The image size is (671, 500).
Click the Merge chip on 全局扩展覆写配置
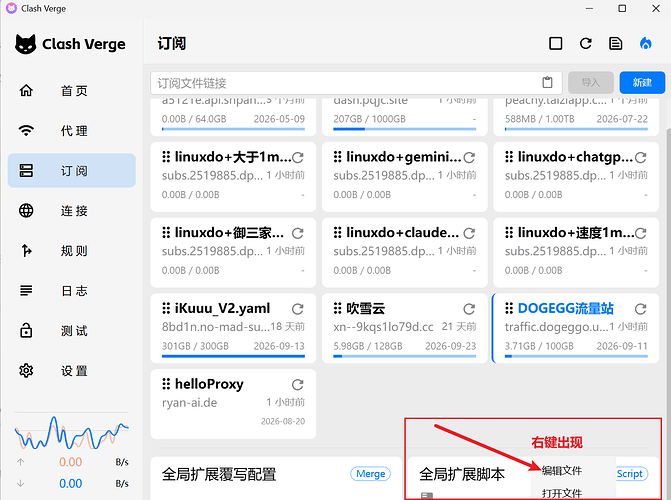[371, 474]
